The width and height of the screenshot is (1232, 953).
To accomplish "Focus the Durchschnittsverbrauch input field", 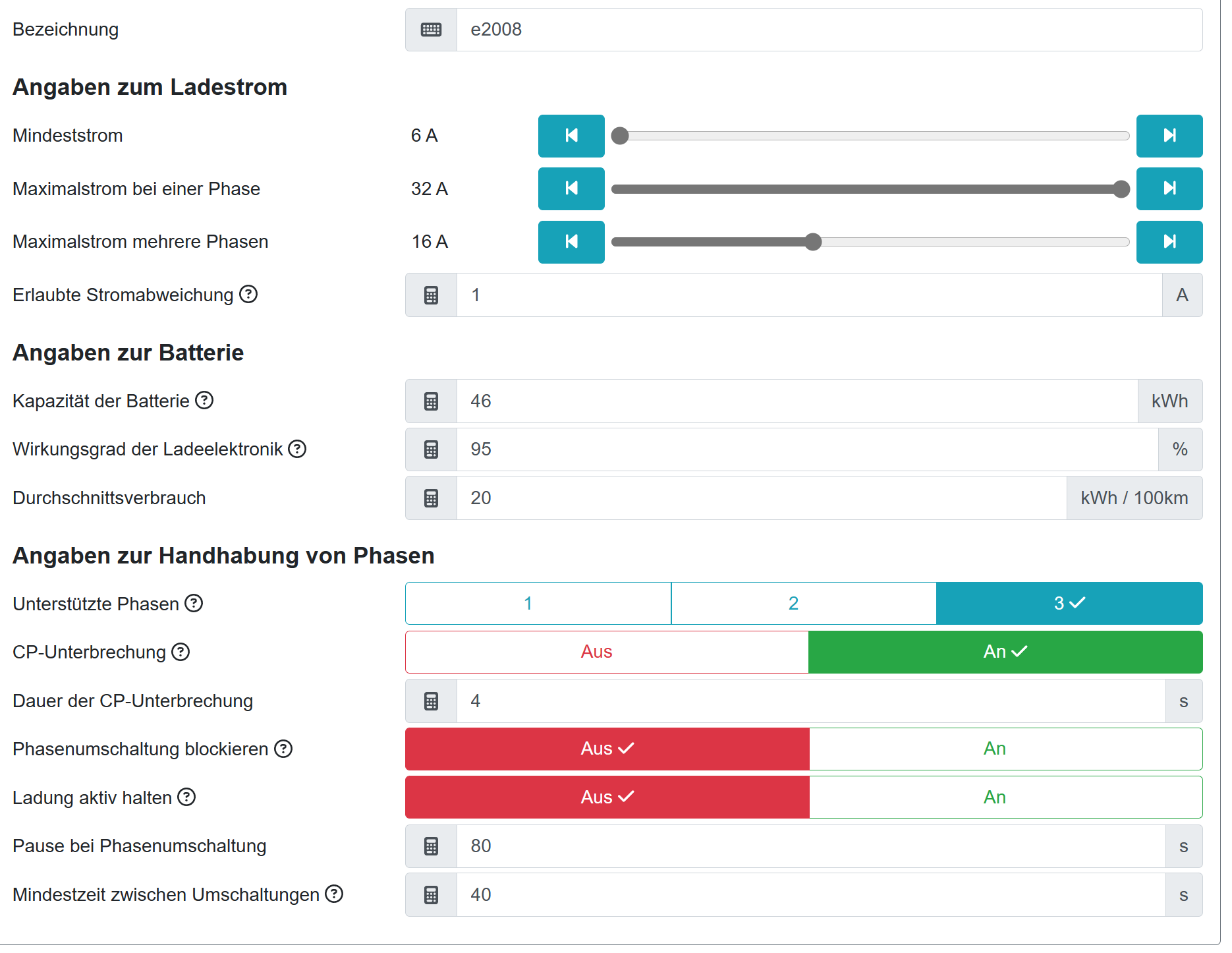I will (761, 498).
